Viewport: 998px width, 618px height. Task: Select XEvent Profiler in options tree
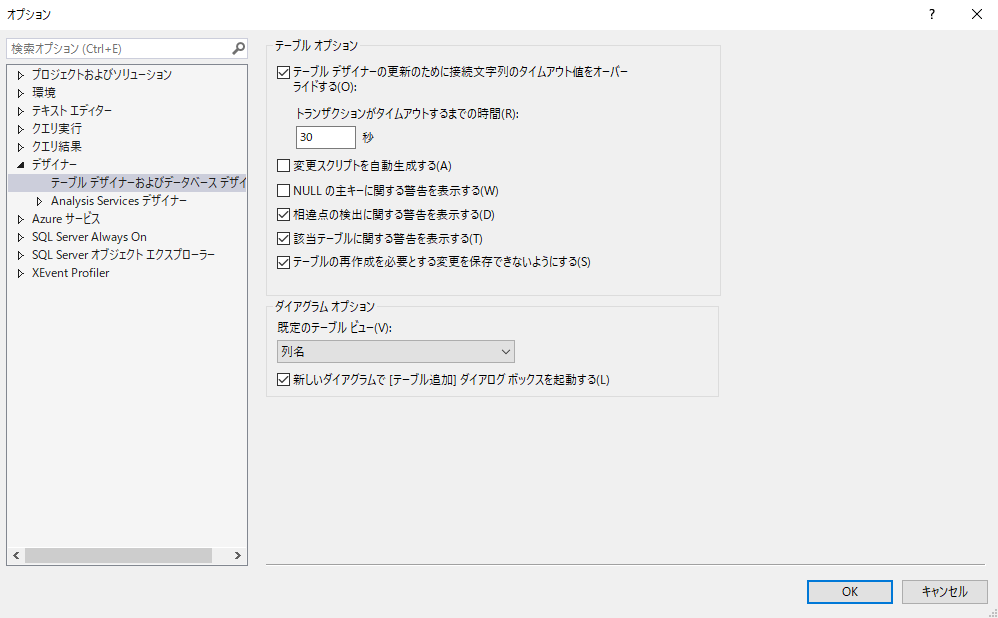coord(70,273)
